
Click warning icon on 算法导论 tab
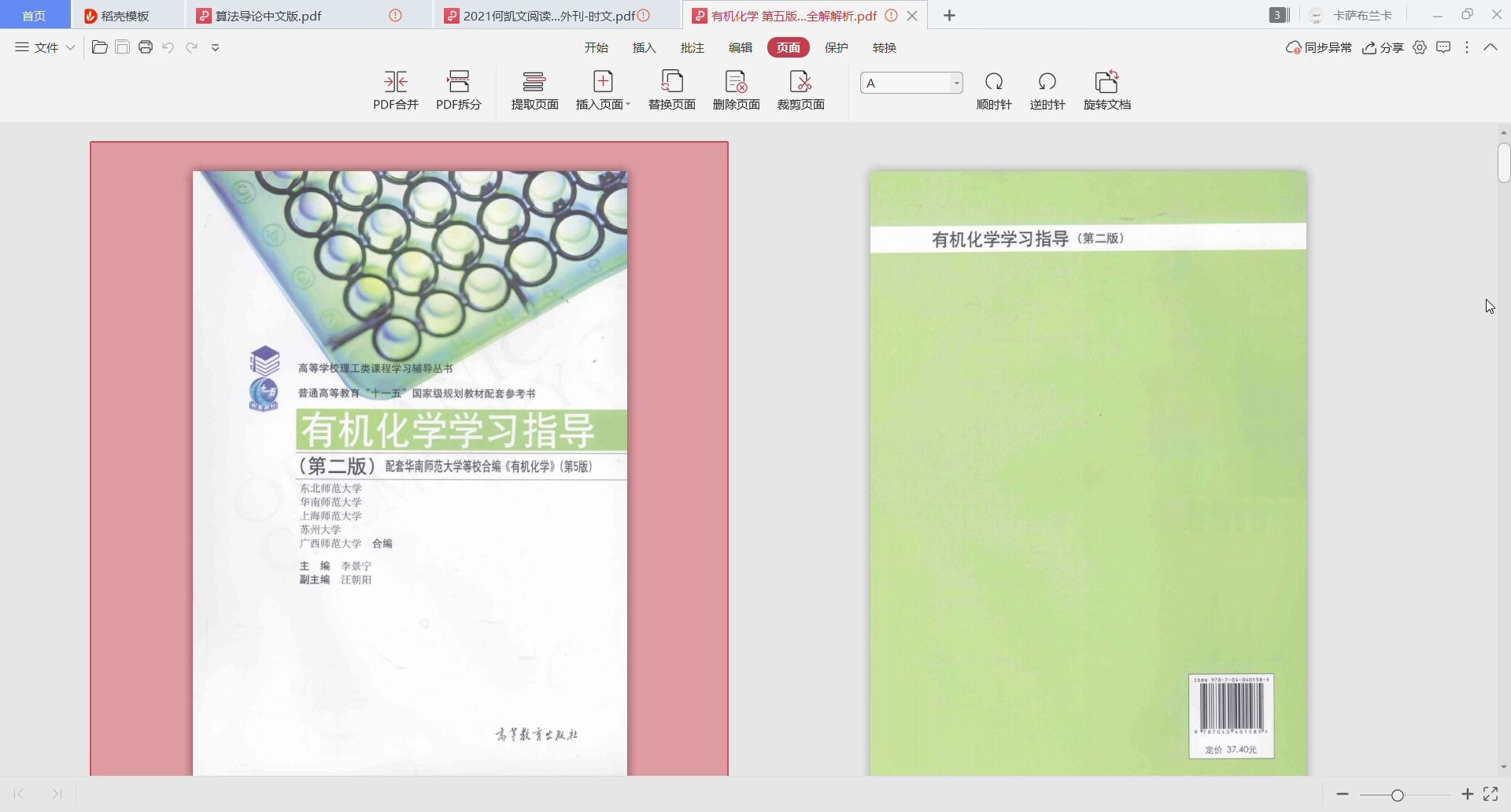point(396,16)
